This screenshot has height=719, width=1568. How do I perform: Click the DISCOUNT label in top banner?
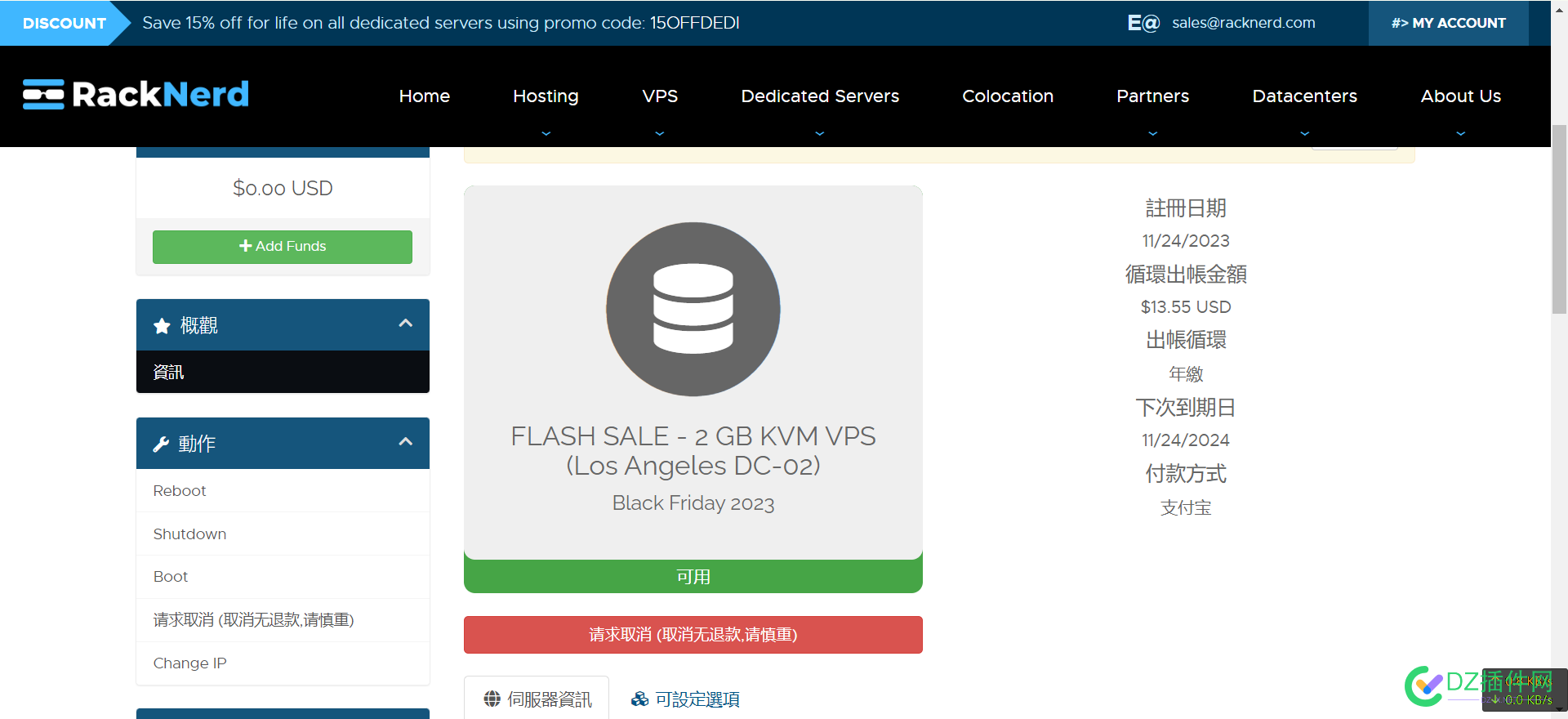click(65, 23)
